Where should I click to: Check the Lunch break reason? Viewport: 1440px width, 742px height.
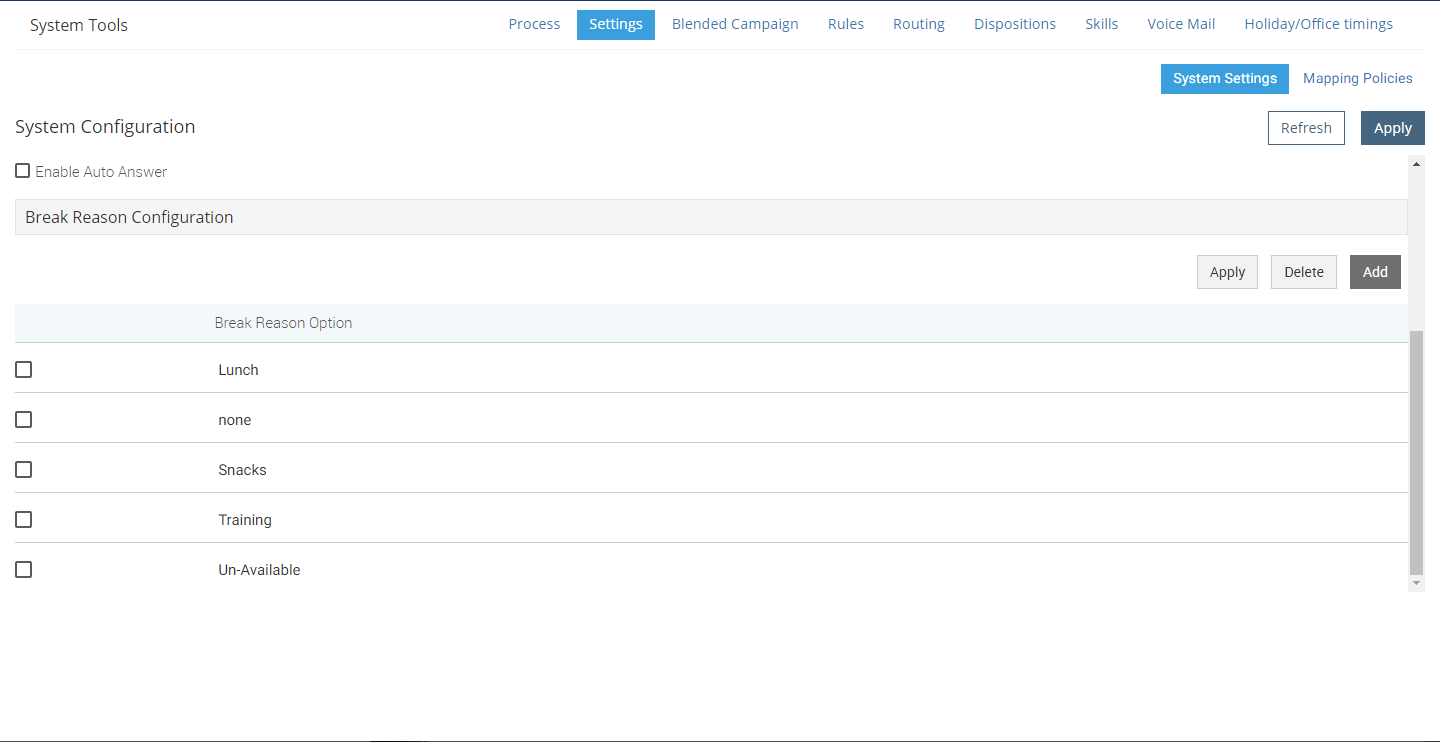click(23, 369)
